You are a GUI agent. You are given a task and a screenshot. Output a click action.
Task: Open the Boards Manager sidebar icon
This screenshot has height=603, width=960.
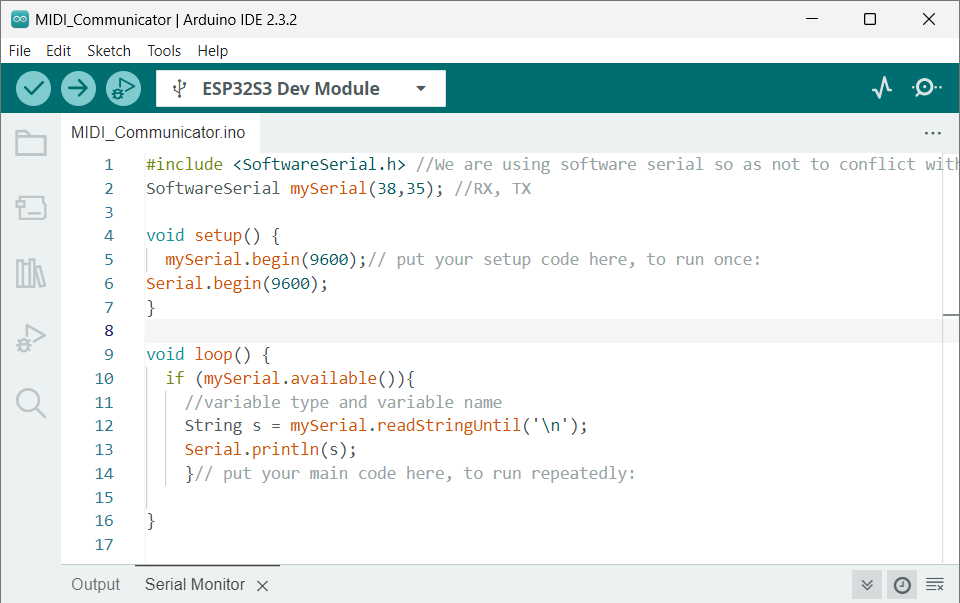pyautogui.click(x=31, y=208)
